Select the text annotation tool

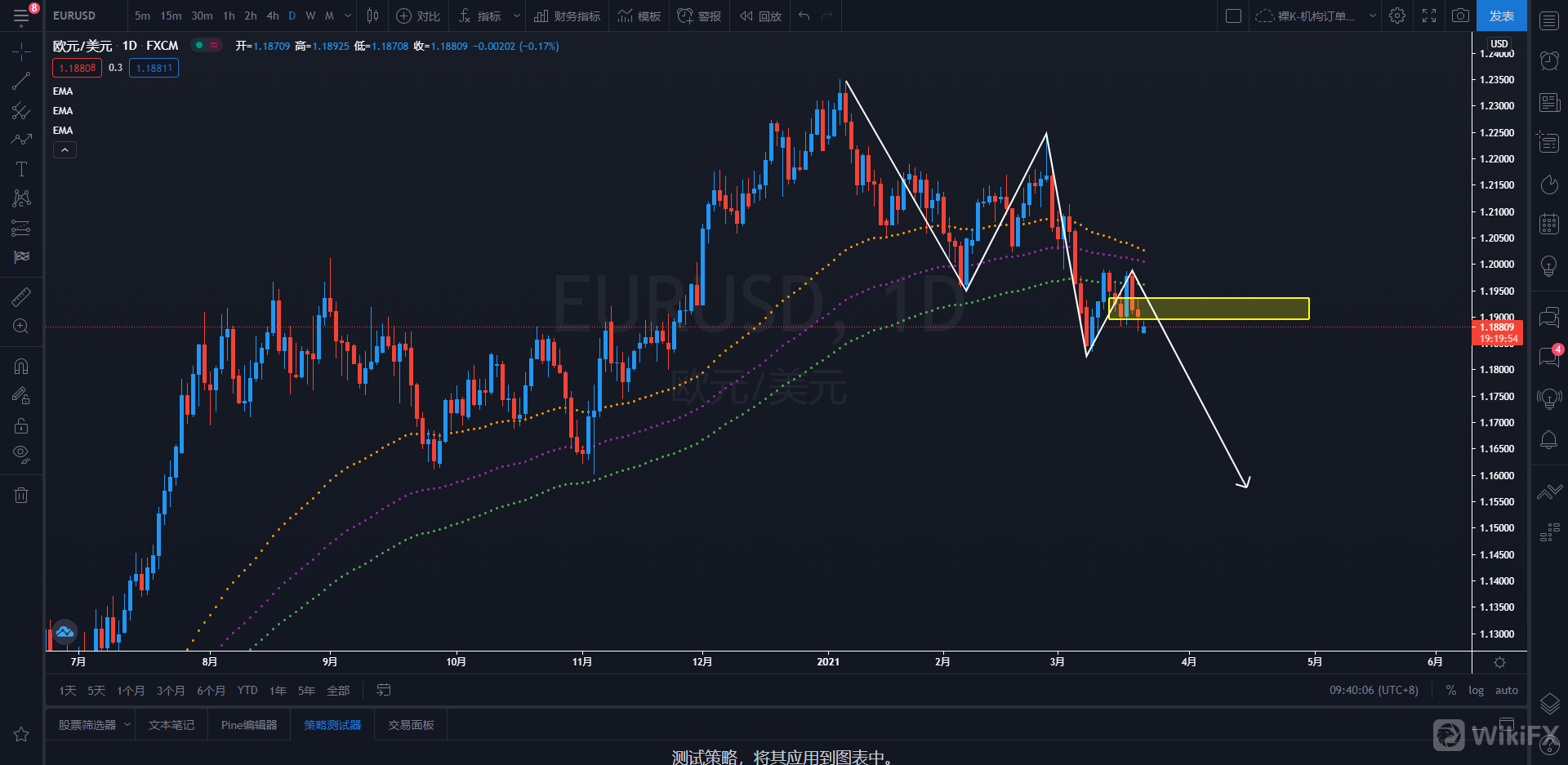coord(21,169)
